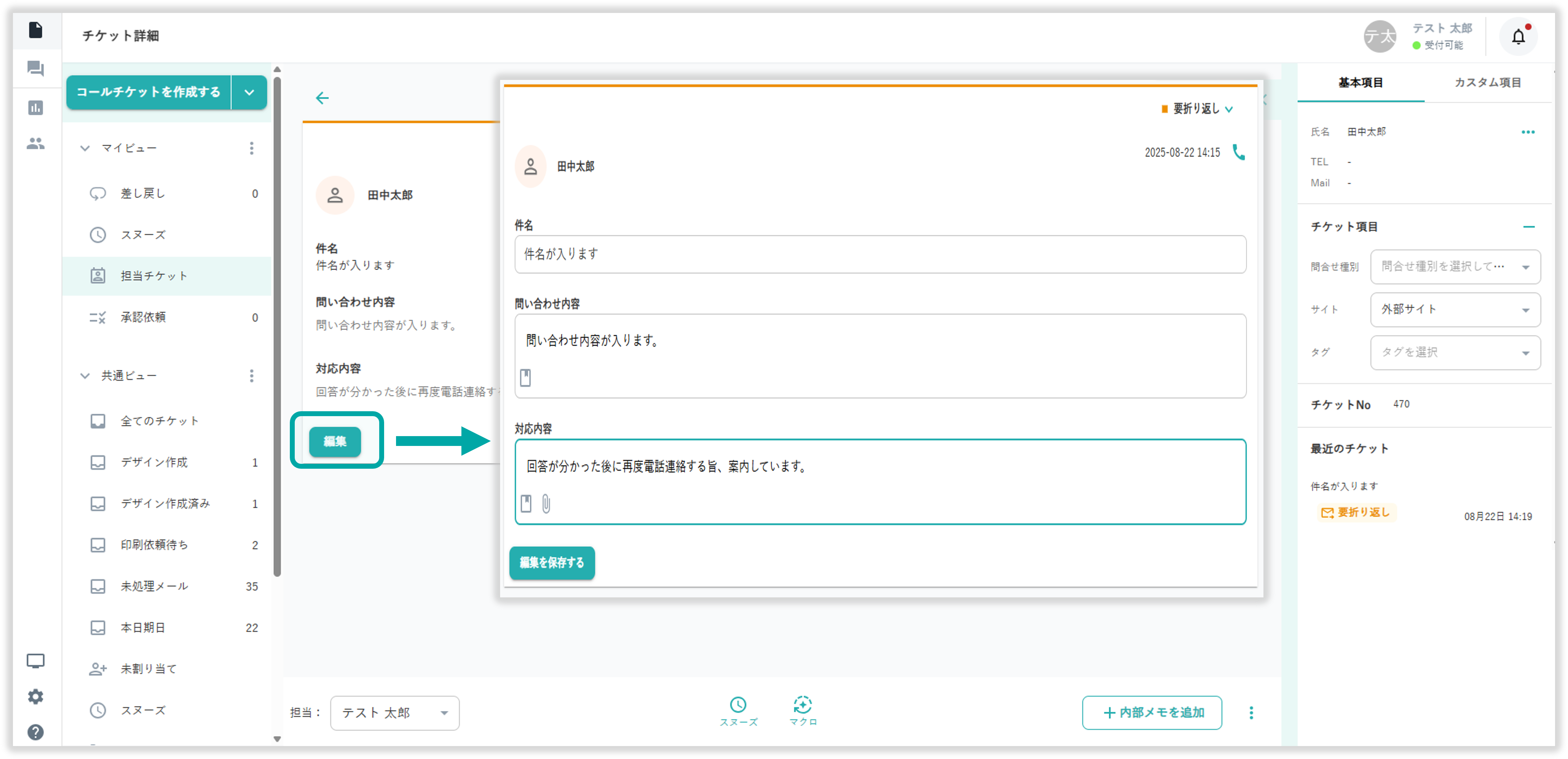1568x759 pixels.
Task: Select 担当チケット in the sidebar
Action: [x=154, y=276]
